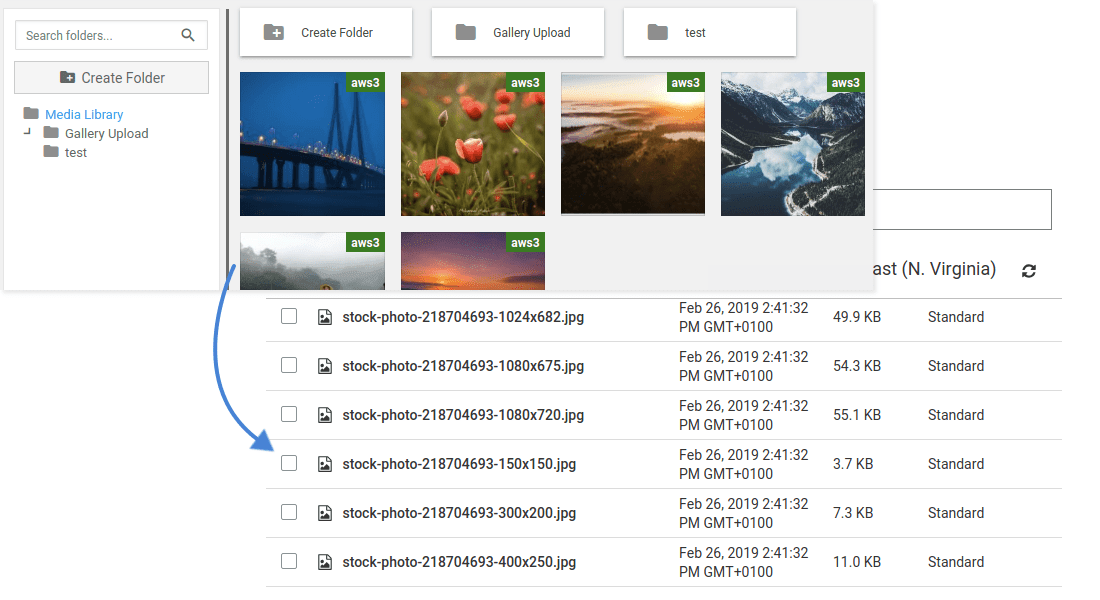Click image file icon of 1080x720.jpg row

point(325,415)
